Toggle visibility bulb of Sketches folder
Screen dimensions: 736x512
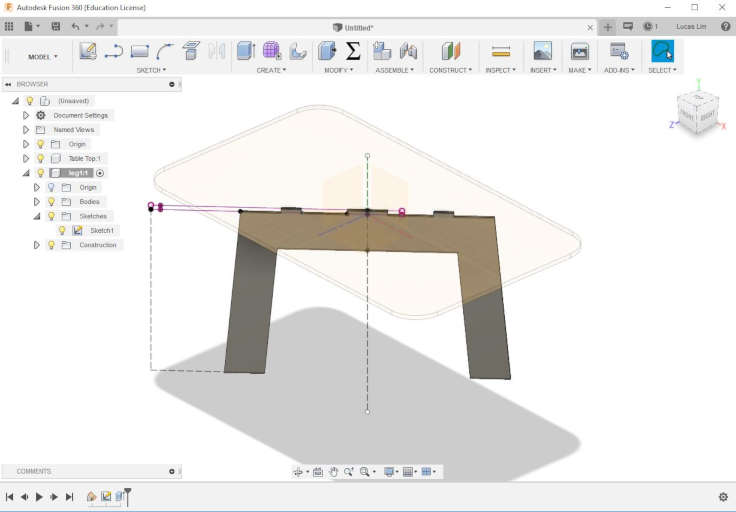point(52,216)
